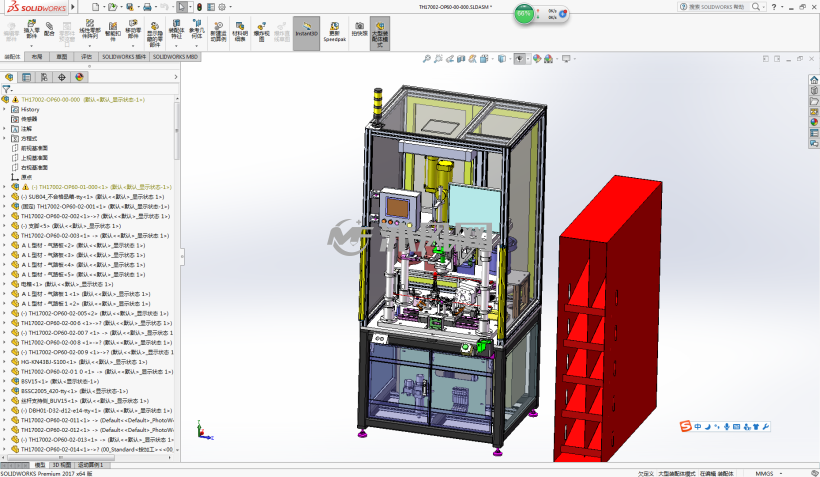
Task: Click the Mate paperclip tool
Action: click(49, 29)
